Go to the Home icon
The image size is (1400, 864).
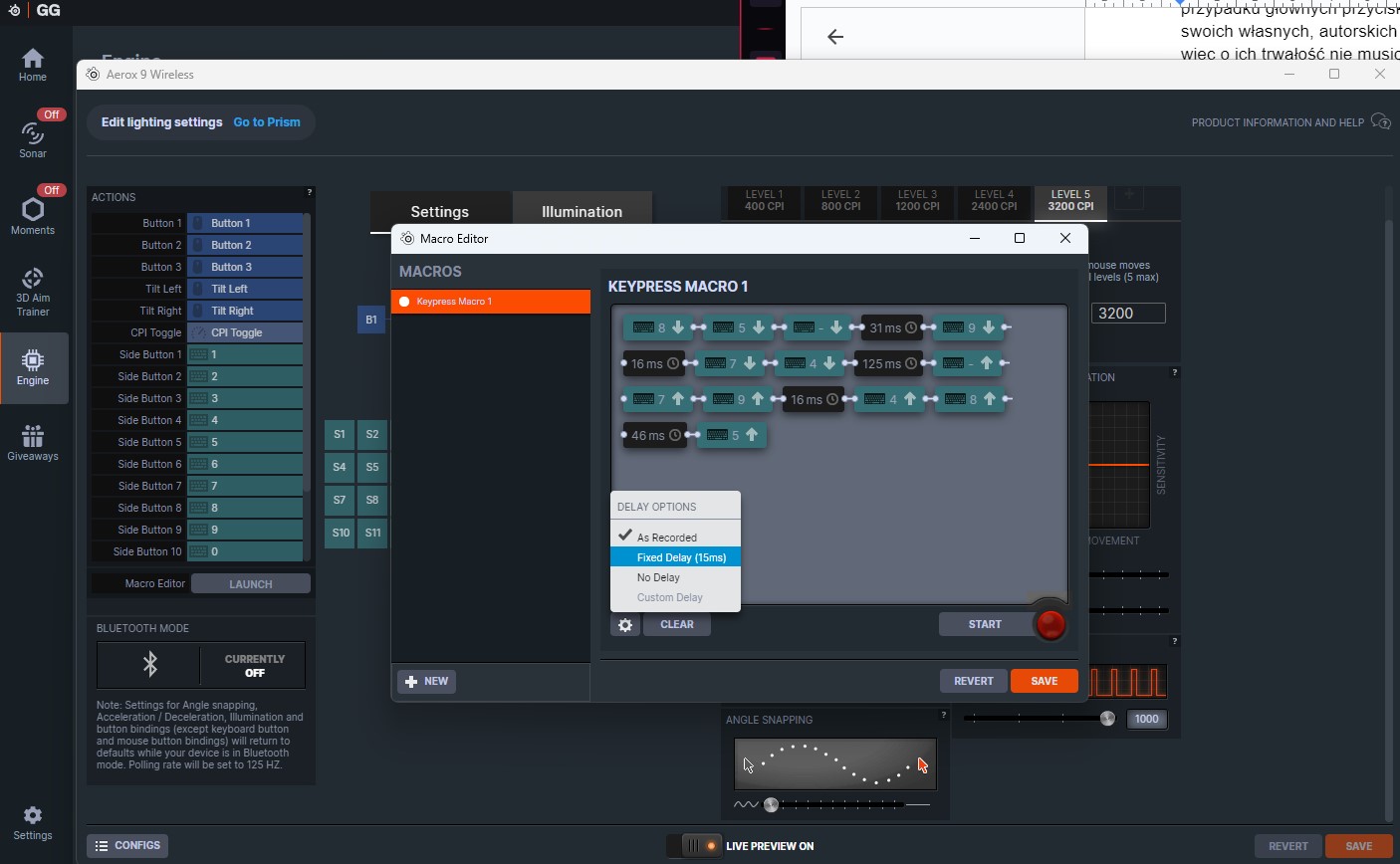tap(33, 65)
